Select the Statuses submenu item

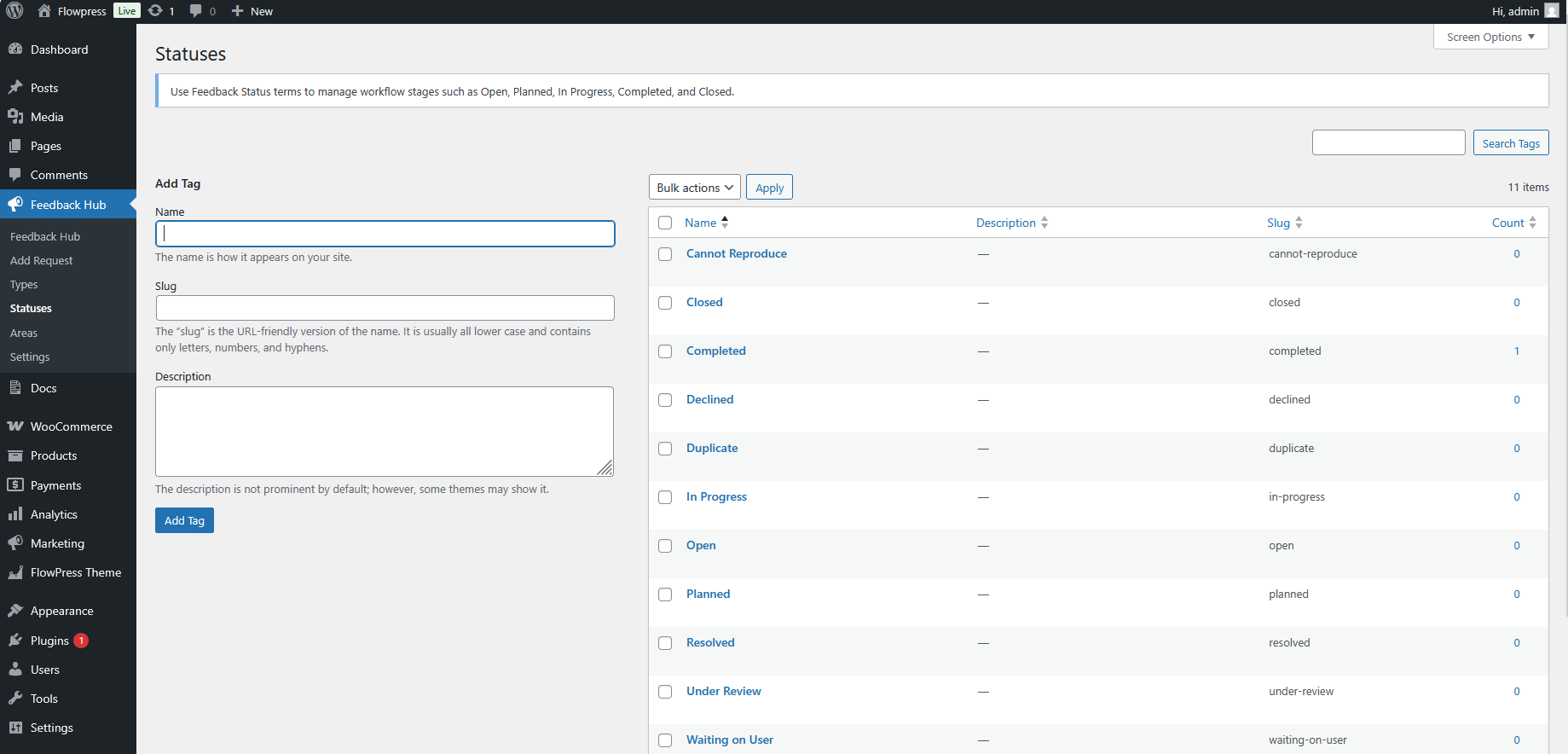pyautogui.click(x=31, y=308)
